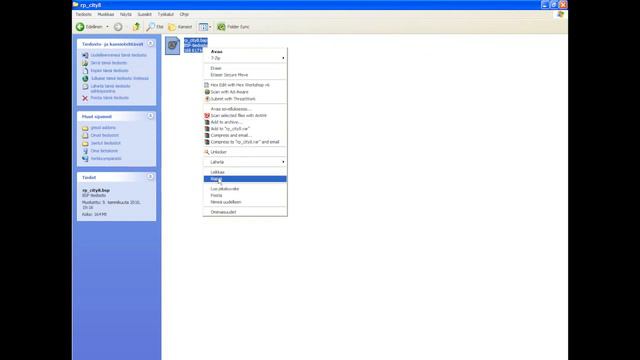Screen dimensions: 640x360
Task: Expand the 7-Zip submenu
Action: tap(245, 58)
